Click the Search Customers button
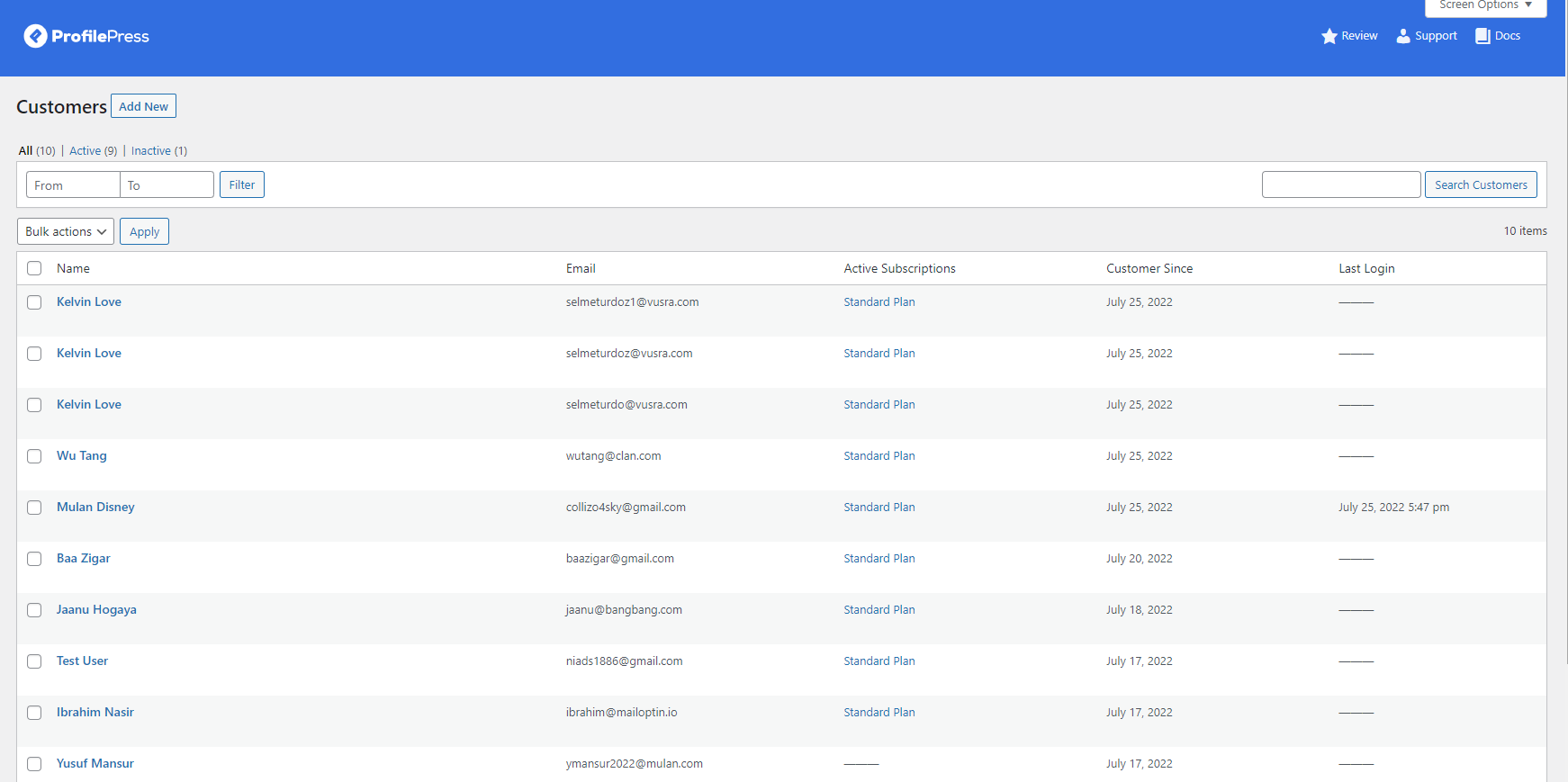The height and width of the screenshot is (782, 1568). 1481,184
